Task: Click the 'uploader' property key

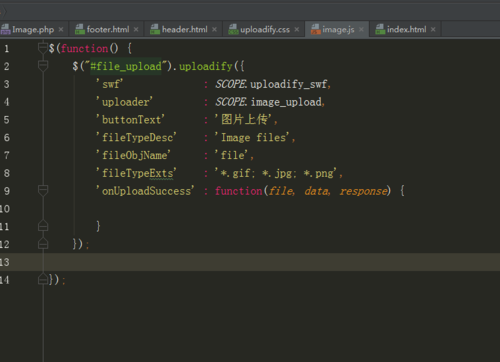Action: pyautogui.click(x=124, y=102)
